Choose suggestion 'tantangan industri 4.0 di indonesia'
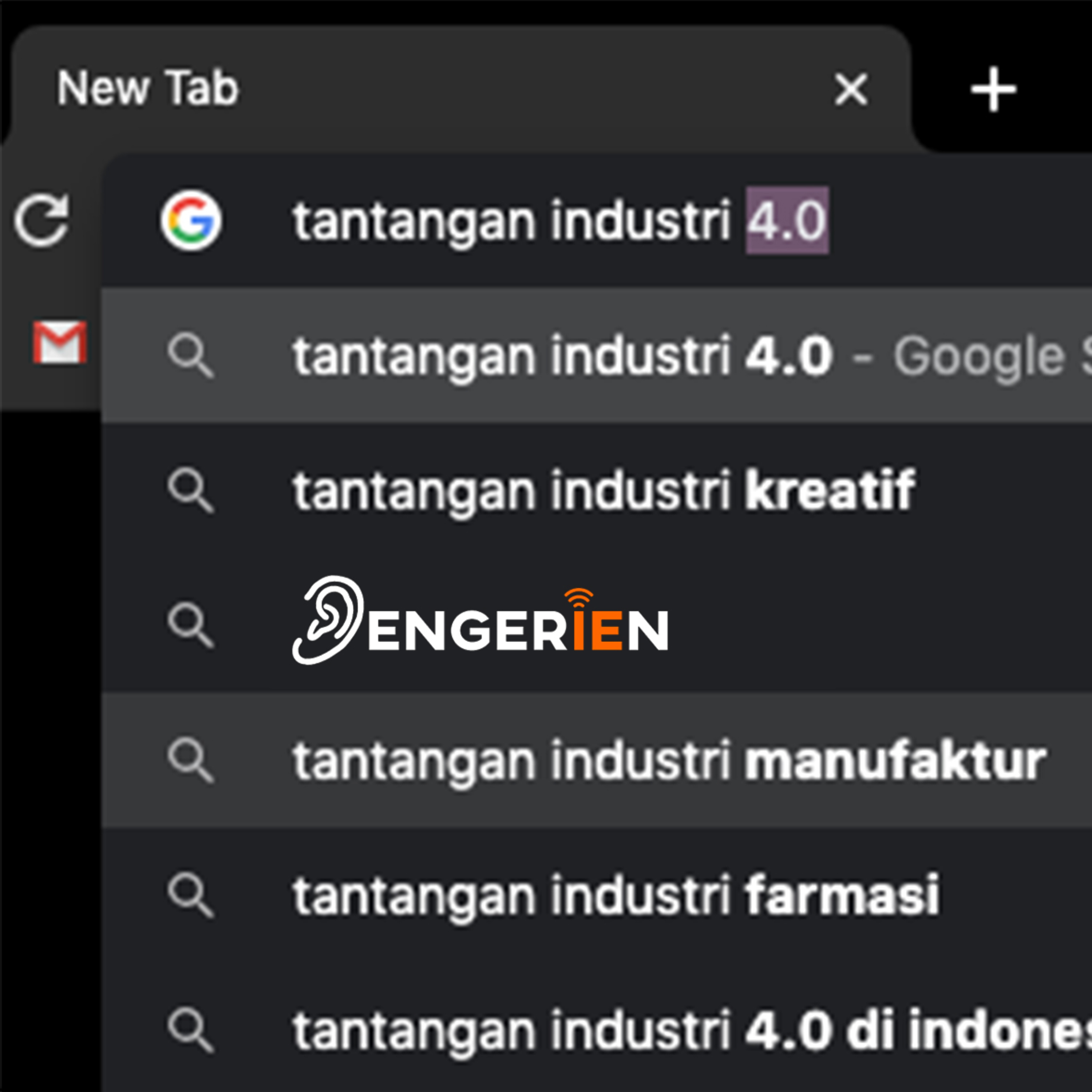This screenshot has height=1092, width=1092. (597, 1030)
